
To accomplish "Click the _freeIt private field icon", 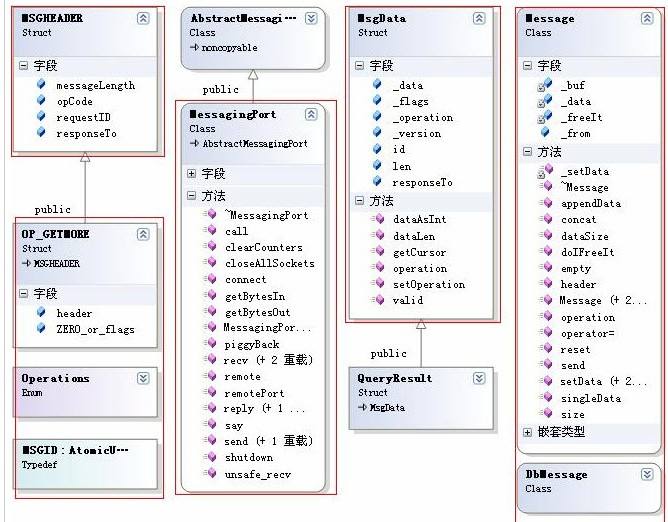I will (545, 117).
